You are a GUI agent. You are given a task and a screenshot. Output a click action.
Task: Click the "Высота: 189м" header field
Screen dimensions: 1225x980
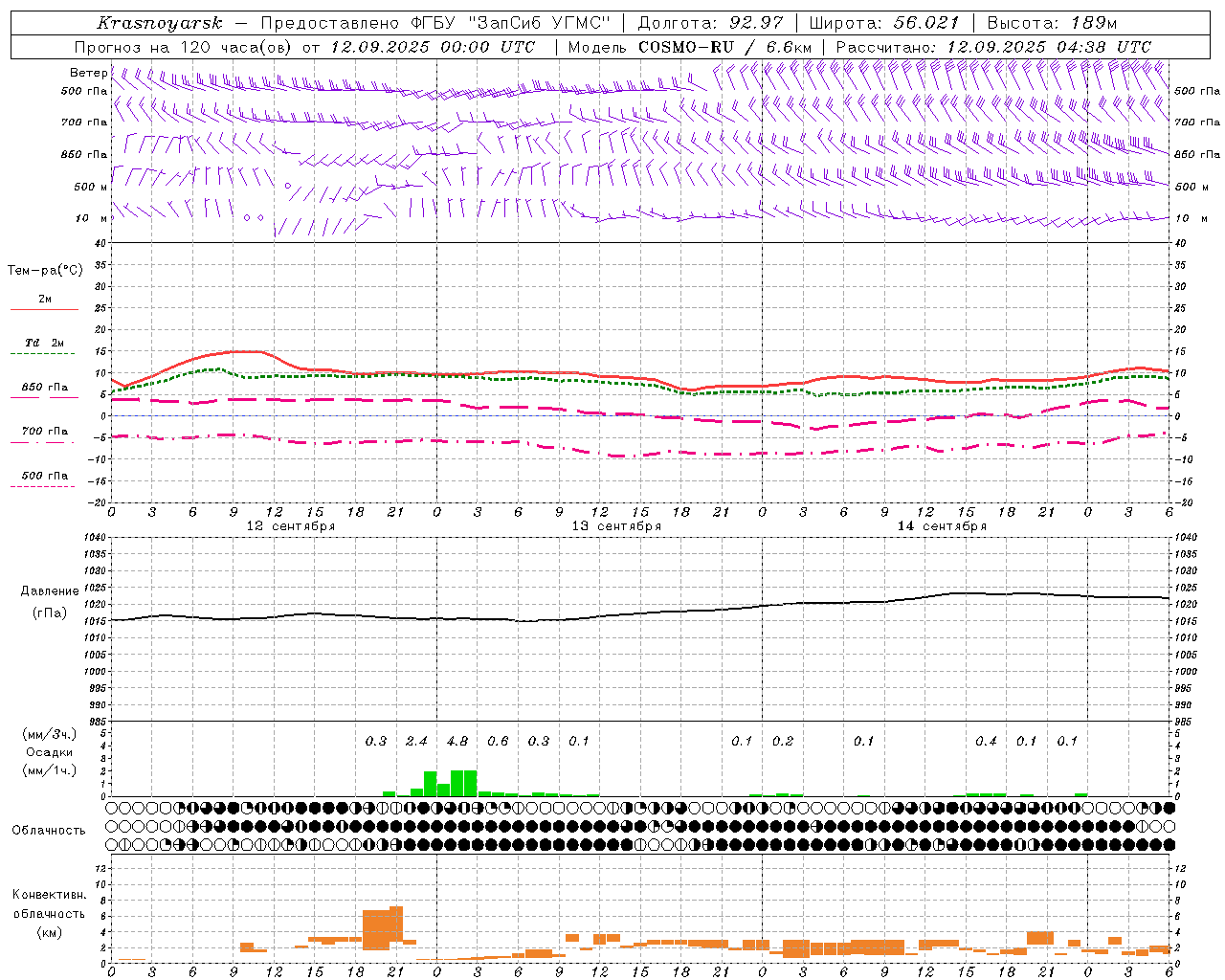[x=1052, y=23]
